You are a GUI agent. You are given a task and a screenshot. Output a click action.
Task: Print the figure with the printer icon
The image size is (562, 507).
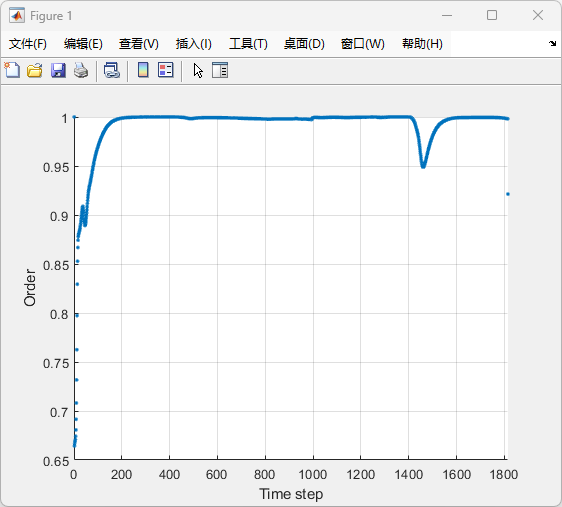coord(81,70)
